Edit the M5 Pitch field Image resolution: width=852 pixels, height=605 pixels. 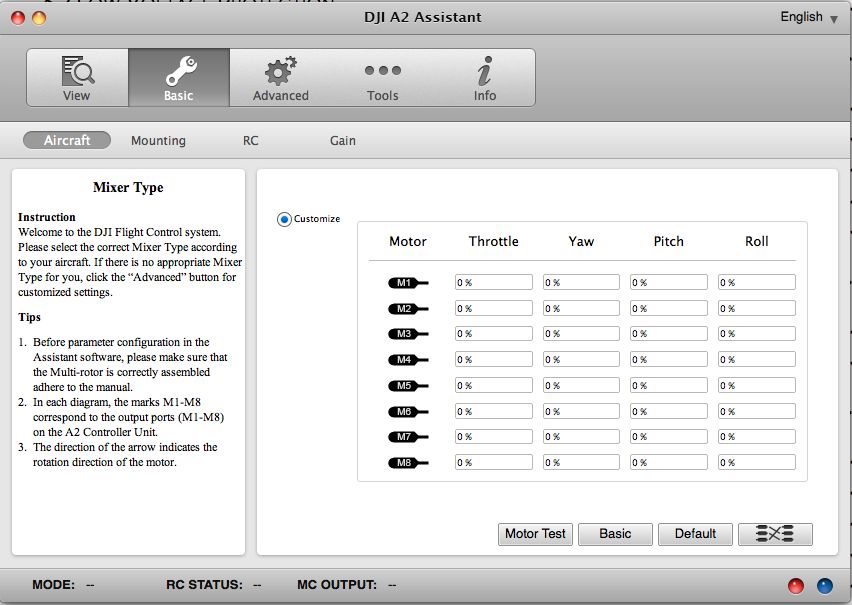669,385
